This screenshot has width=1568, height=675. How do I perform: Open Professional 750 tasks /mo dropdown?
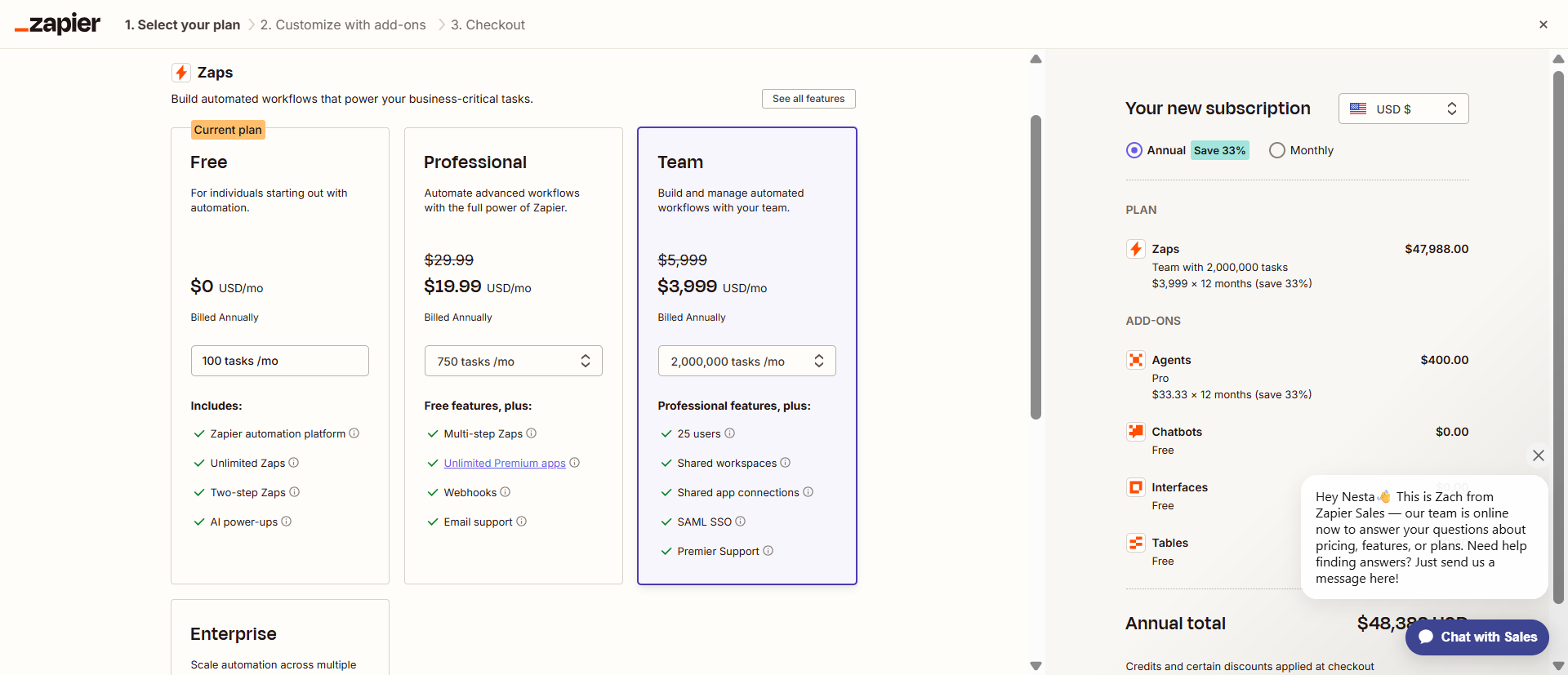tap(513, 361)
